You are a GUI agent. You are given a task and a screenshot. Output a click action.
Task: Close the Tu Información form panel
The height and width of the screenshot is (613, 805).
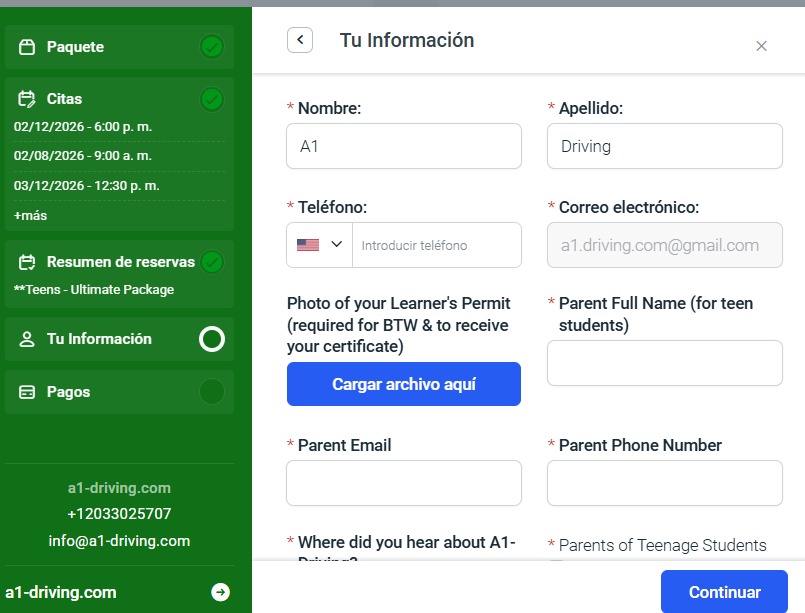point(761,45)
